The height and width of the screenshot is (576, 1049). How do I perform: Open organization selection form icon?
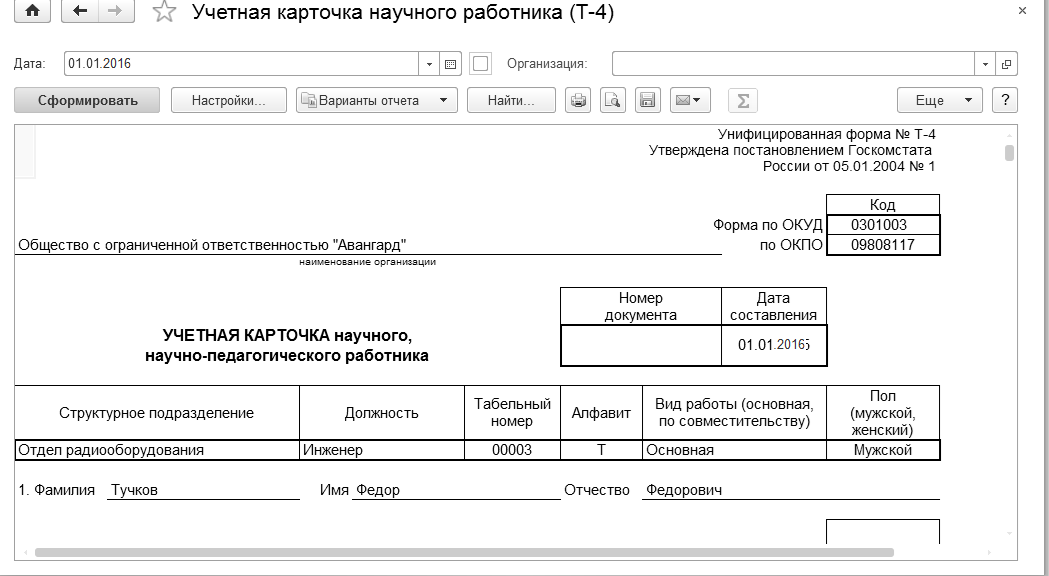pyautogui.click(x=1006, y=64)
